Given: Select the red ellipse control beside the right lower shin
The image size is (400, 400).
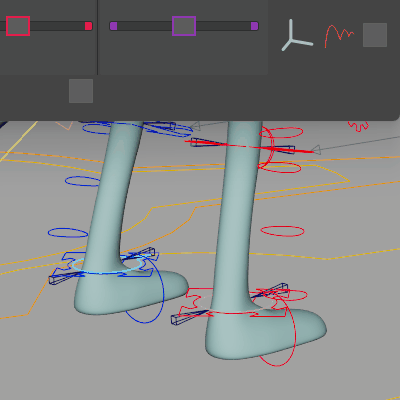Looking at the screenshot, I should pos(282,231).
